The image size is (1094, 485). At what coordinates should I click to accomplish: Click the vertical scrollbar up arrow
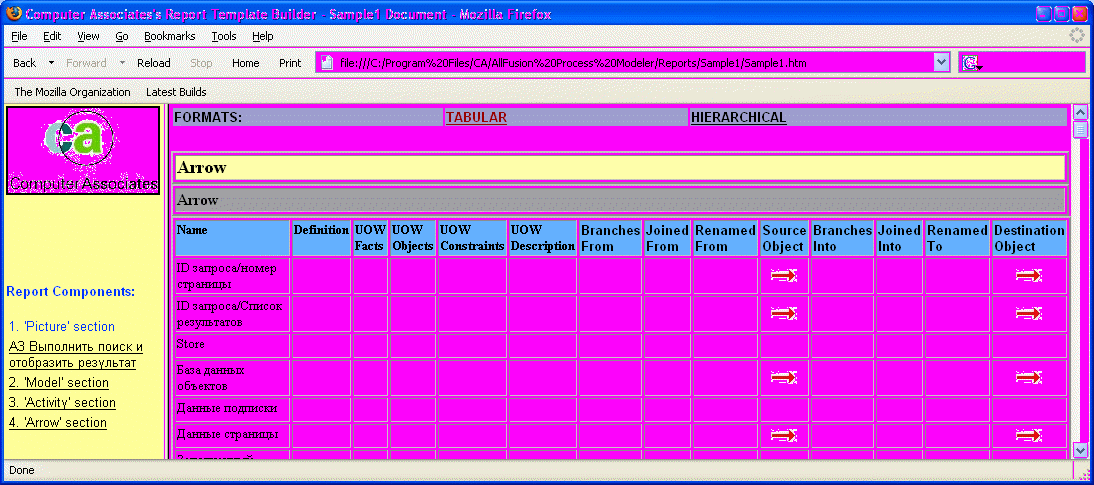[x=1080, y=112]
